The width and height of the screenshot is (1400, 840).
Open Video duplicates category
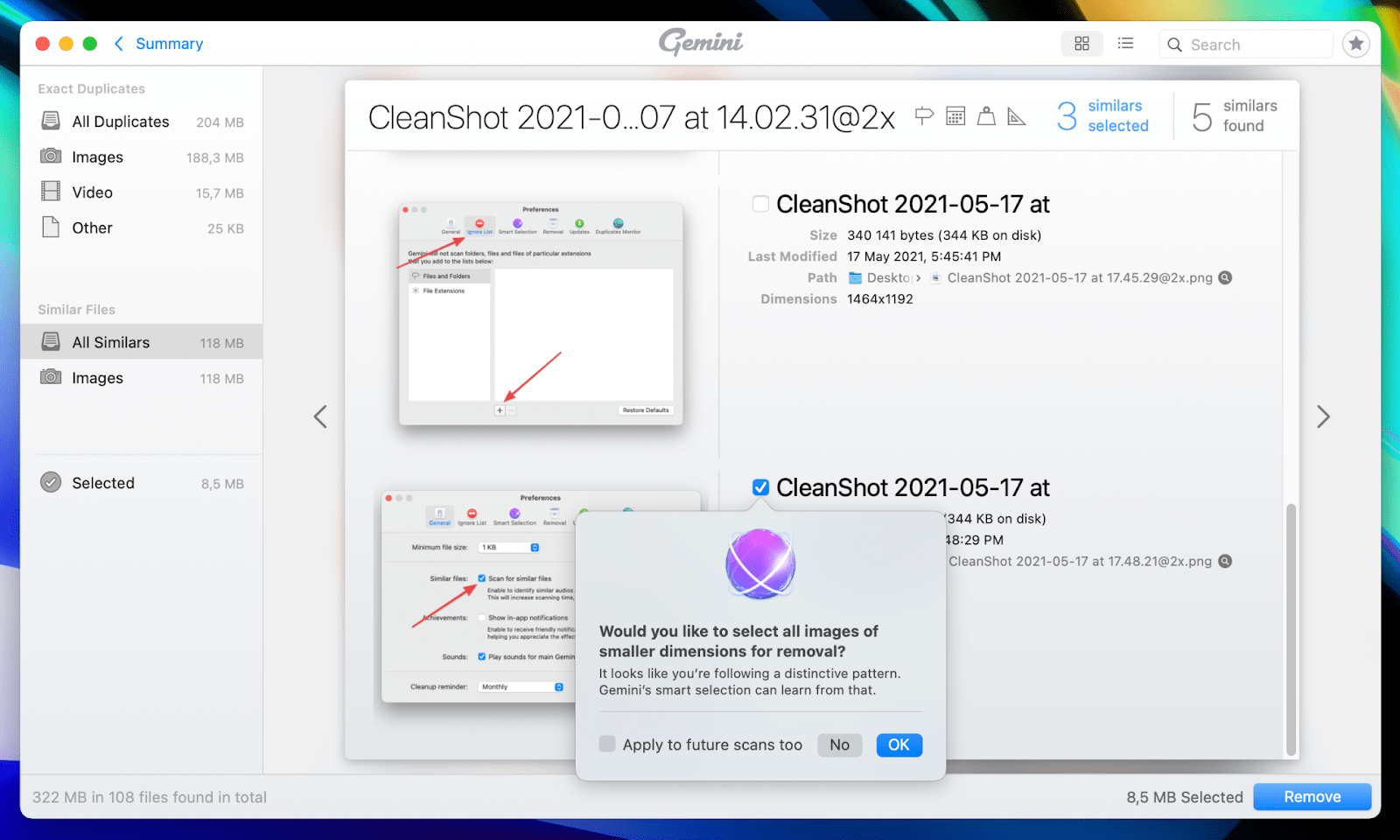(x=142, y=192)
